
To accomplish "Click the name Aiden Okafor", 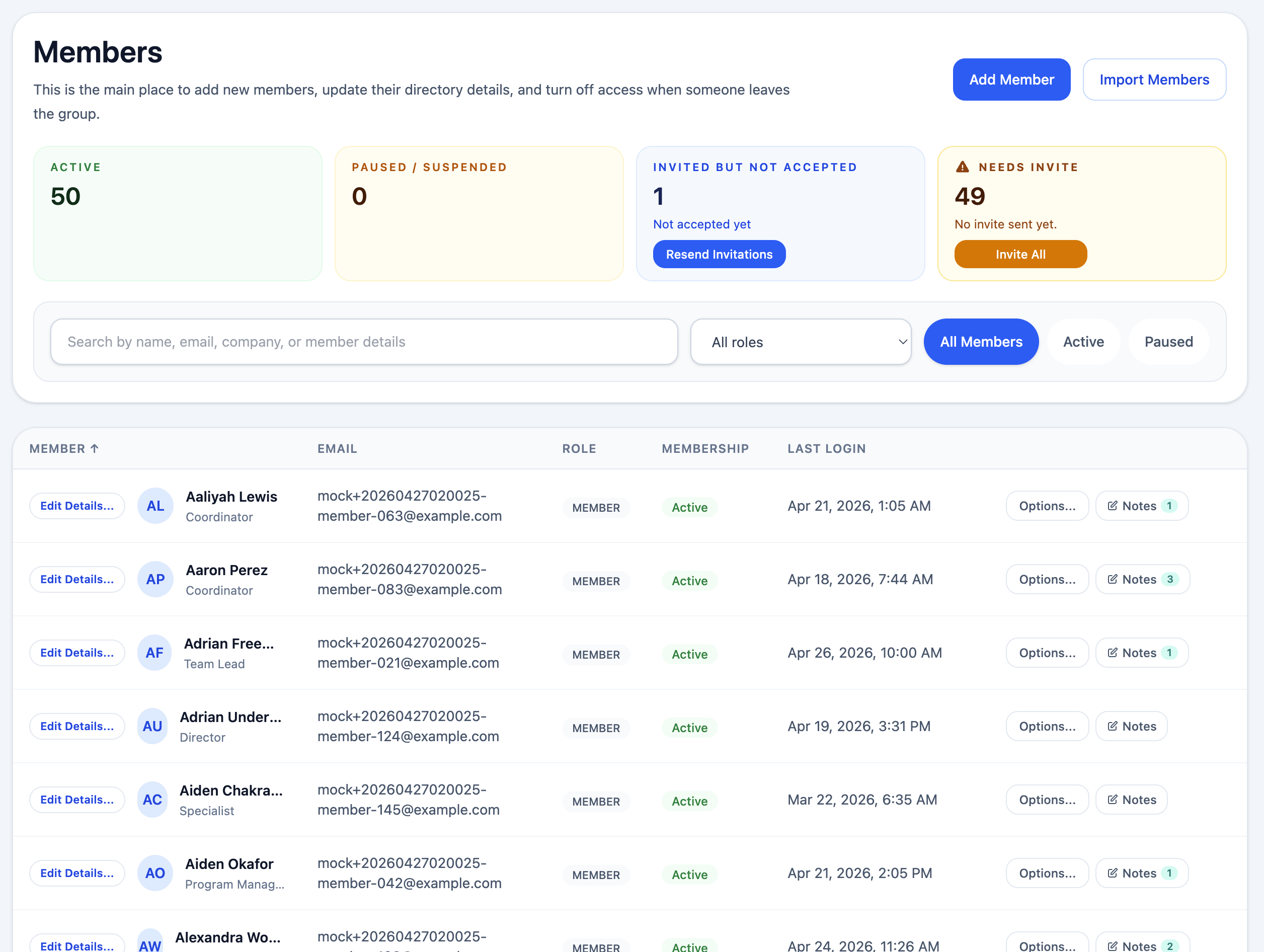I will (229, 864).
